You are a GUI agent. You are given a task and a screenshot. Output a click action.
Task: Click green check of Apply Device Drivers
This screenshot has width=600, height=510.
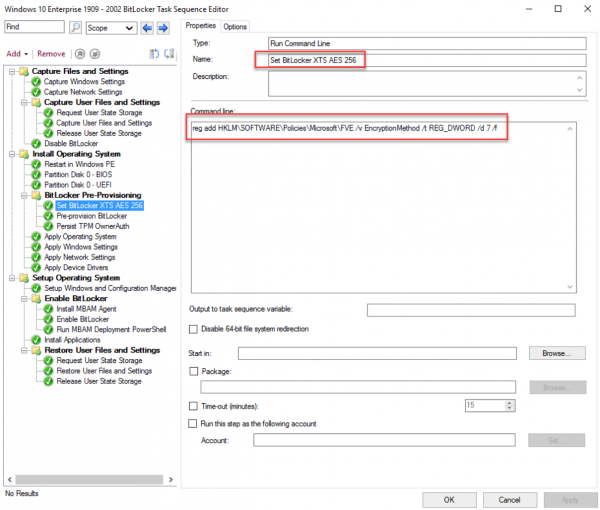pos(36,268)
